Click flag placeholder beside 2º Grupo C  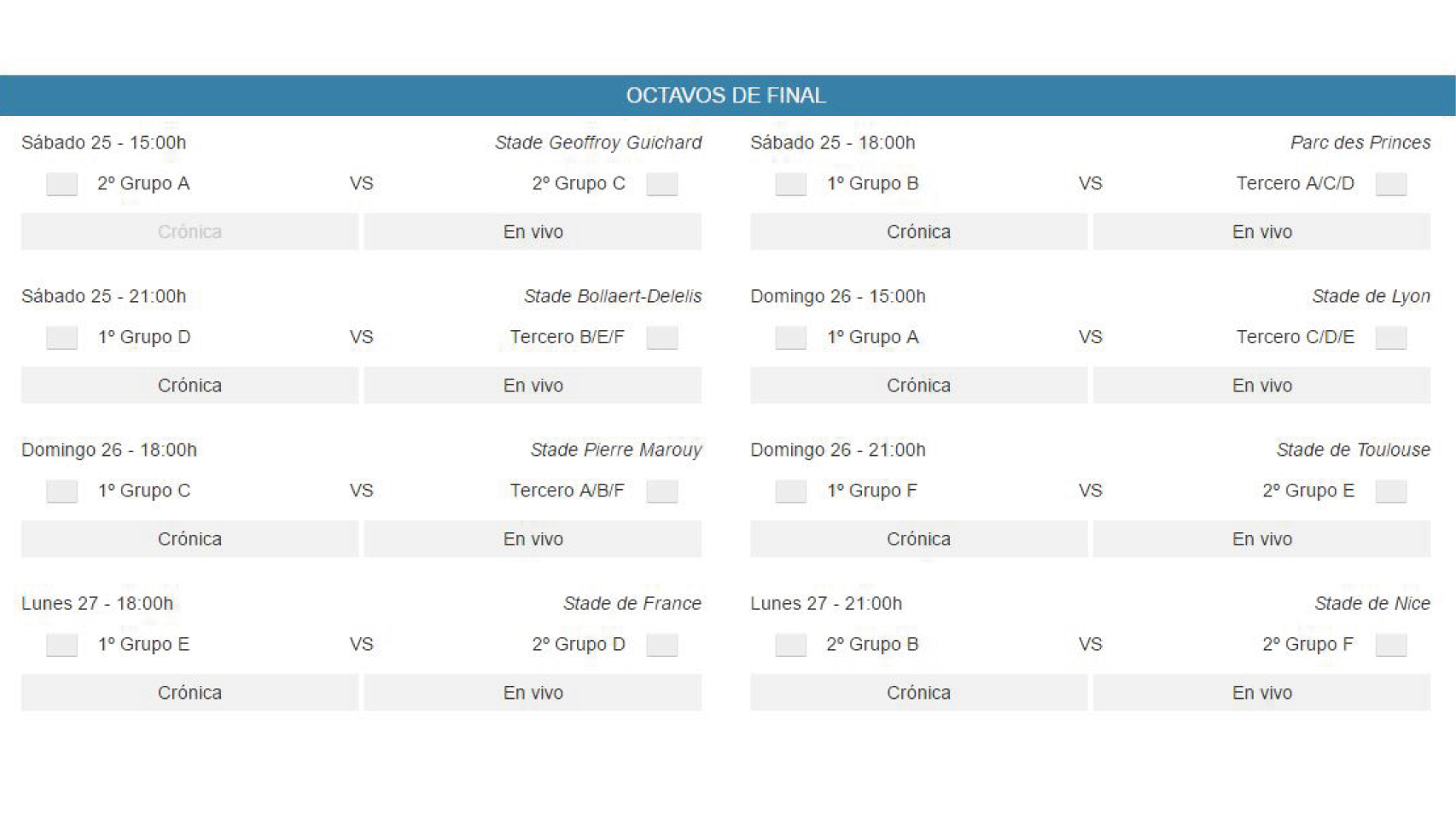(x=661, y=184)
